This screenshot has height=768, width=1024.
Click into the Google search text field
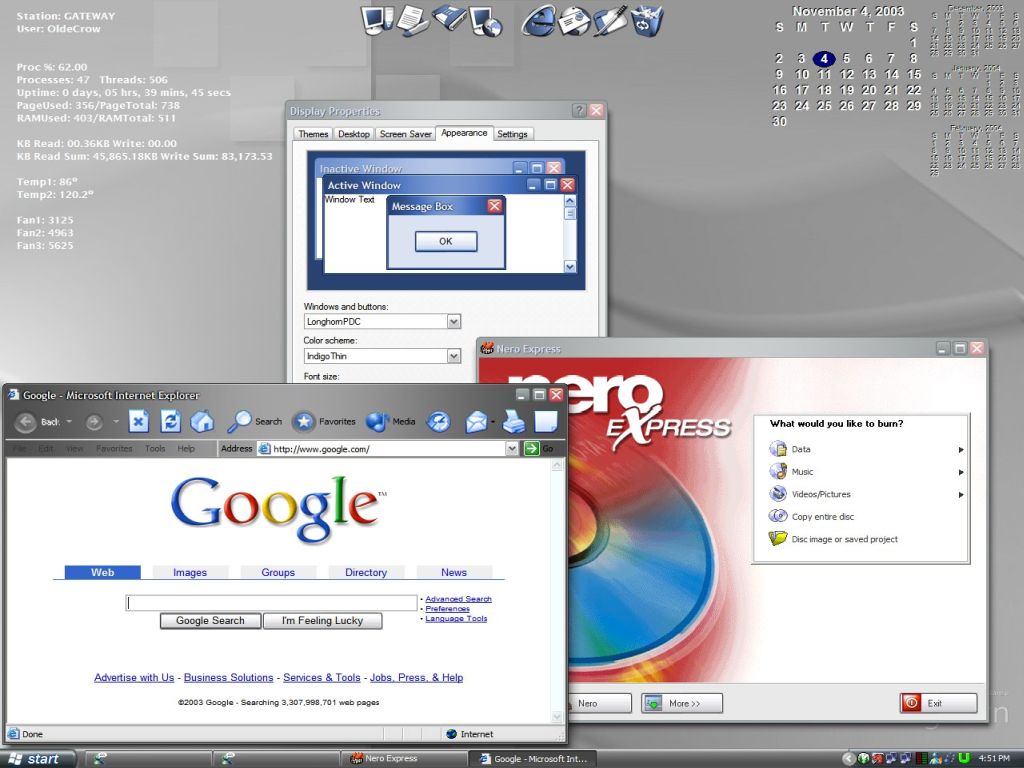click(271, 603)
